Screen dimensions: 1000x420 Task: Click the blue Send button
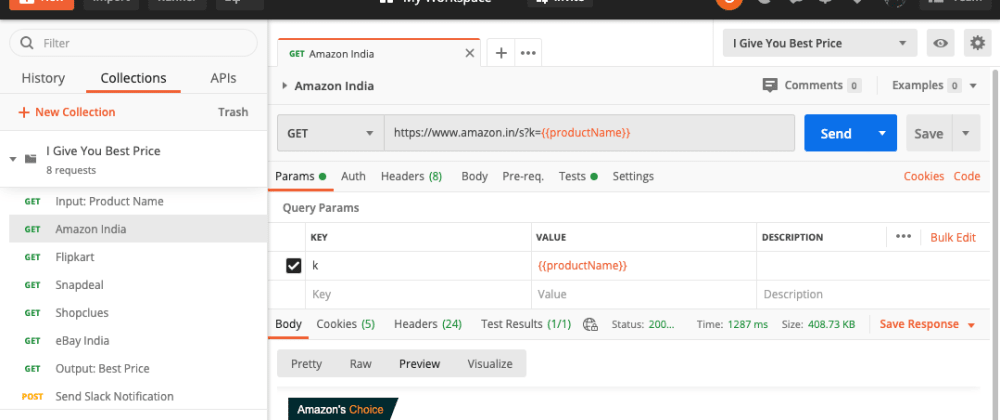point(836,133)
